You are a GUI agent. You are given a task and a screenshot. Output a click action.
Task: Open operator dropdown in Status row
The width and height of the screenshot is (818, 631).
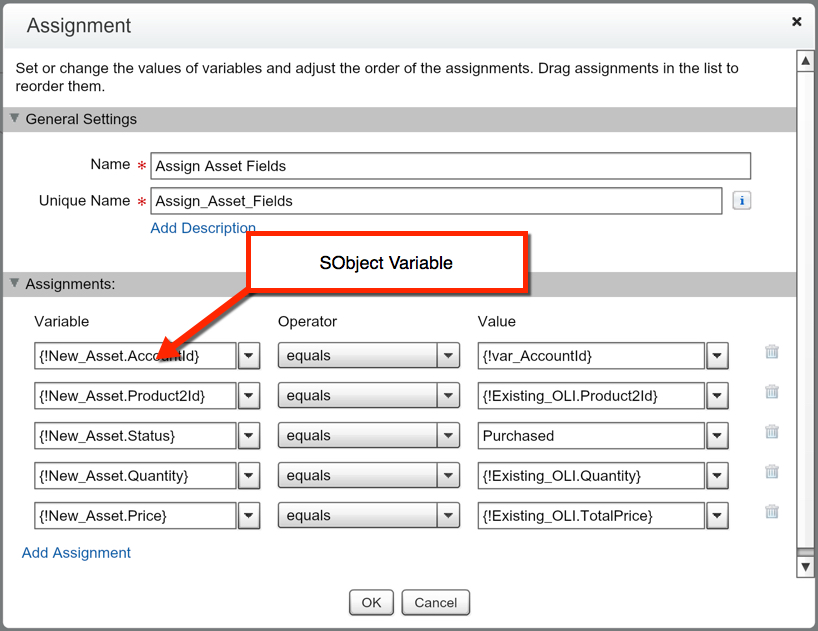(449, 436)
